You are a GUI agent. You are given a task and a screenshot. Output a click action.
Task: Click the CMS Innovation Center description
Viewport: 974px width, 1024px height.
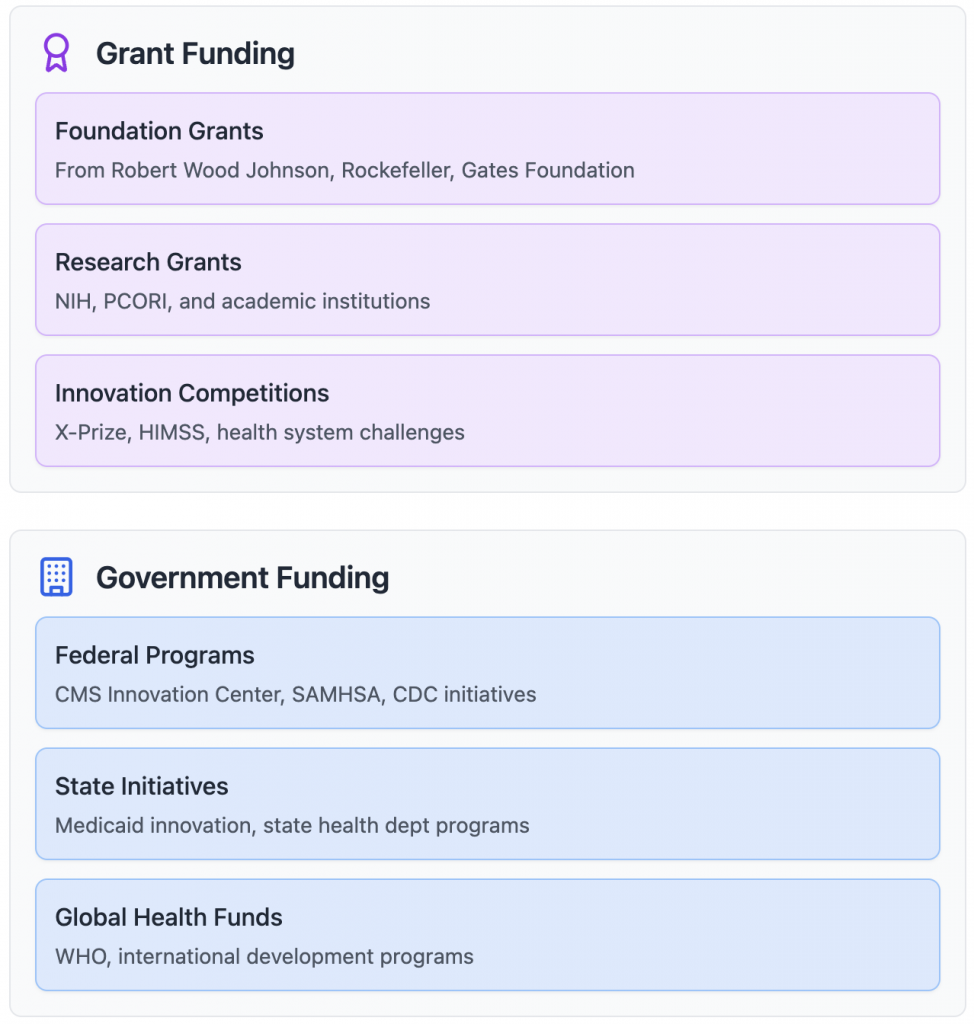tap(296, 694)
